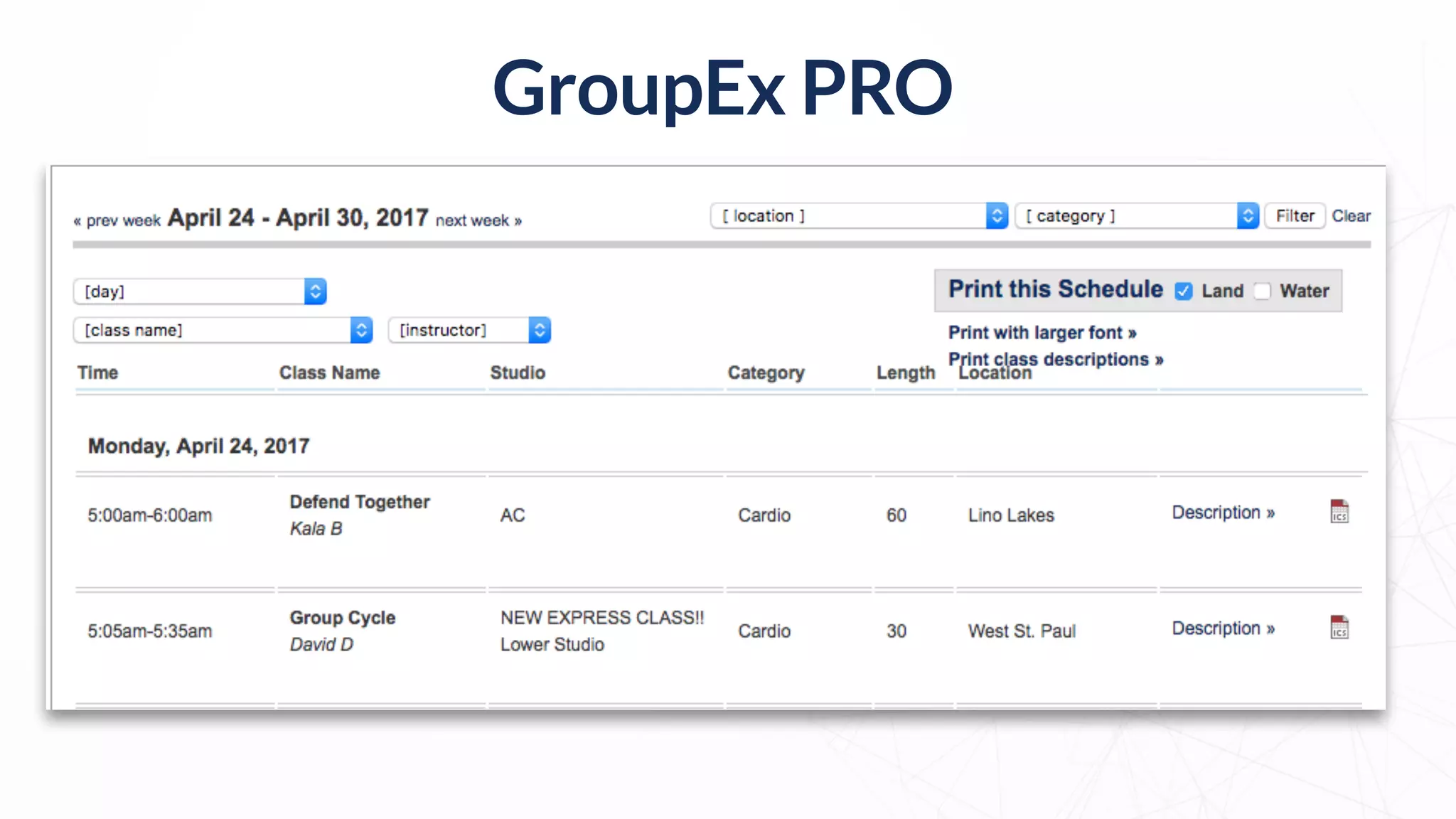The image size is (1456, 819).
Task: Click the West St. Paul location cell
Action: (1022, 631)
